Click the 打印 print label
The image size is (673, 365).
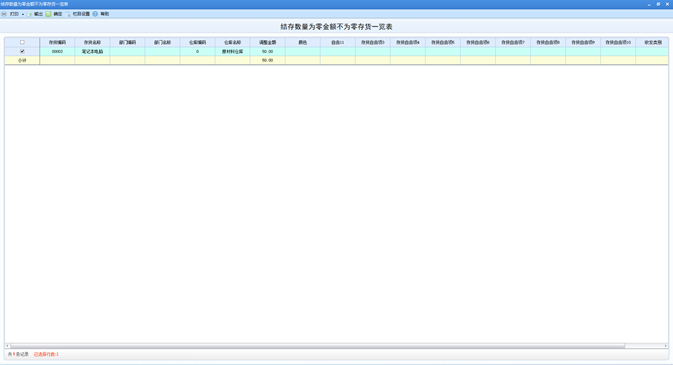[14, 14]
